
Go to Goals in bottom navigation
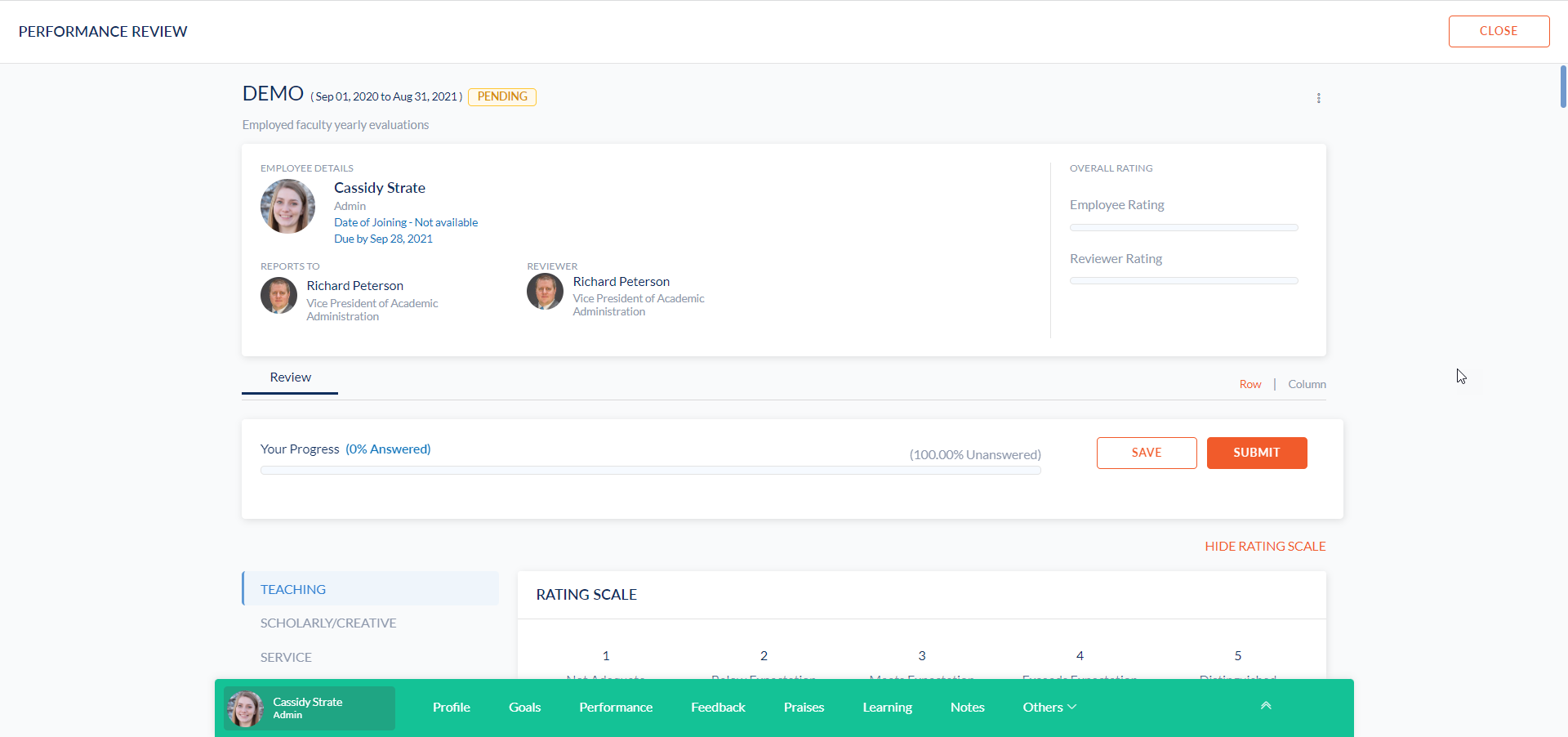[x=524, y=708]
